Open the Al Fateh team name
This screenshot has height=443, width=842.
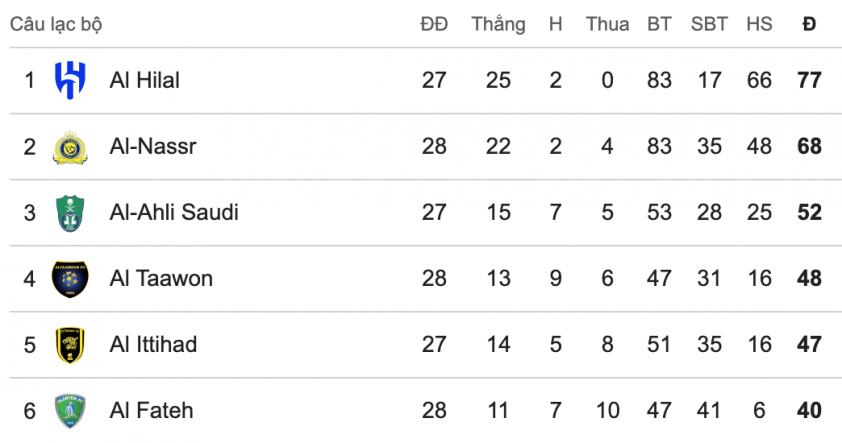pyautogui.click(x=151, y=411)
